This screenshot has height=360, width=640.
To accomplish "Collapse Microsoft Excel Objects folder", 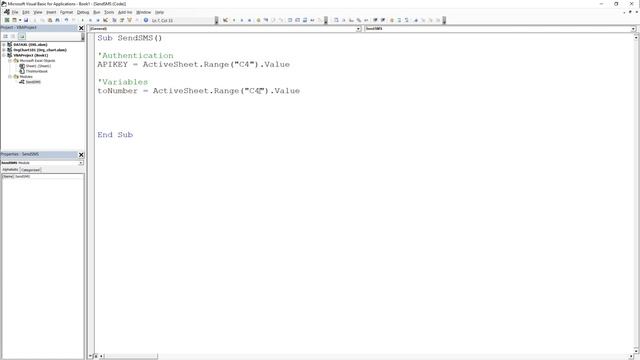I will pyautogui.click(x=10, y=60).
